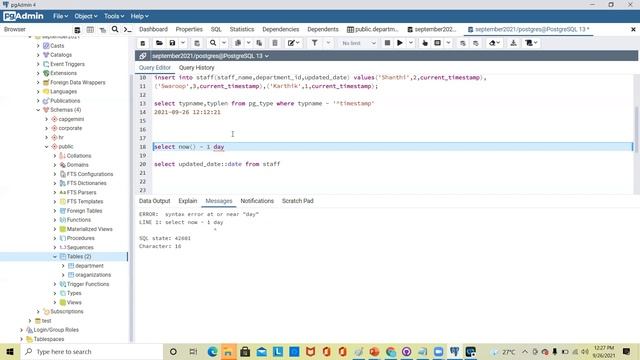
Task: Close the tab panel with X button
Action: coord(633,29)
